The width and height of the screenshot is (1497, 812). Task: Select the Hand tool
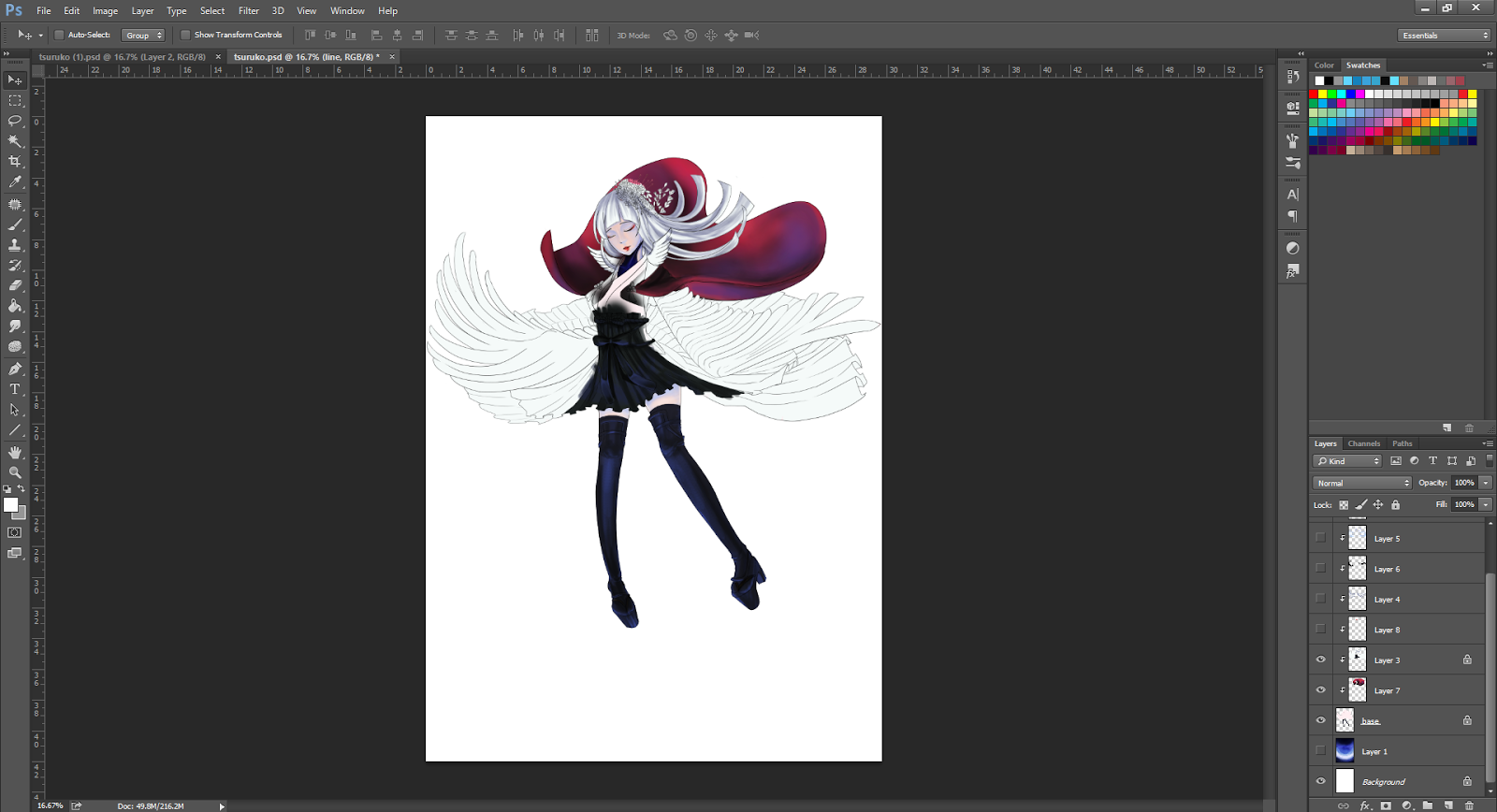pos(15,452)
